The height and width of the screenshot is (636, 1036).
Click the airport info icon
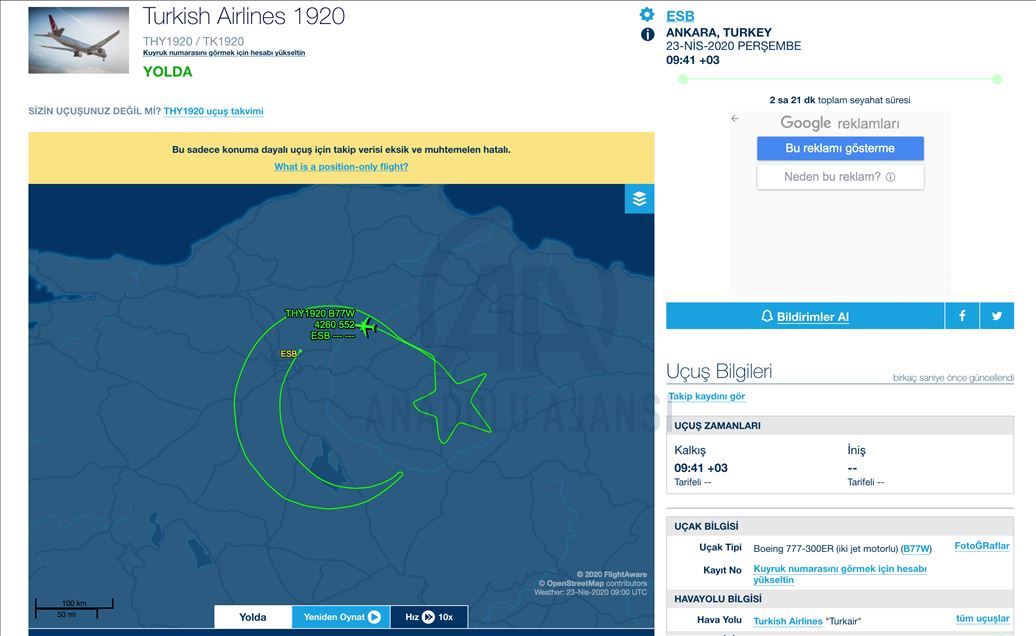point(647,34)
